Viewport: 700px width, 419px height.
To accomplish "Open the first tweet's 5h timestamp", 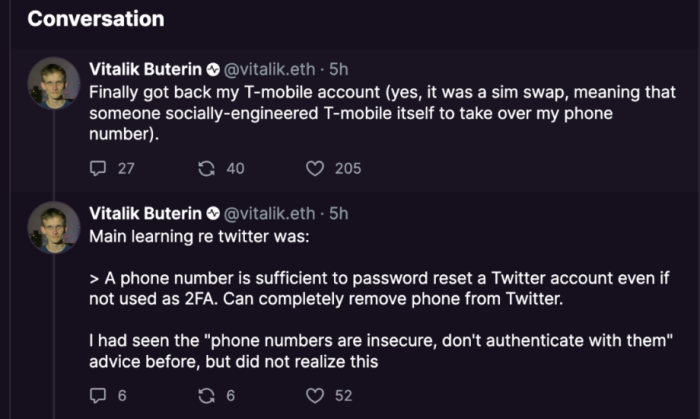I will pyautogui.click(x=338, y=69).
